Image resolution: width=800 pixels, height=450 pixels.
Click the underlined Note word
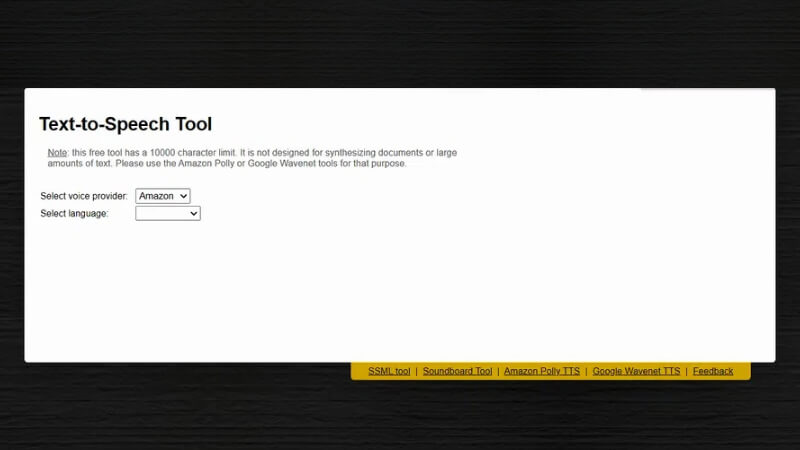click(57, 153)
